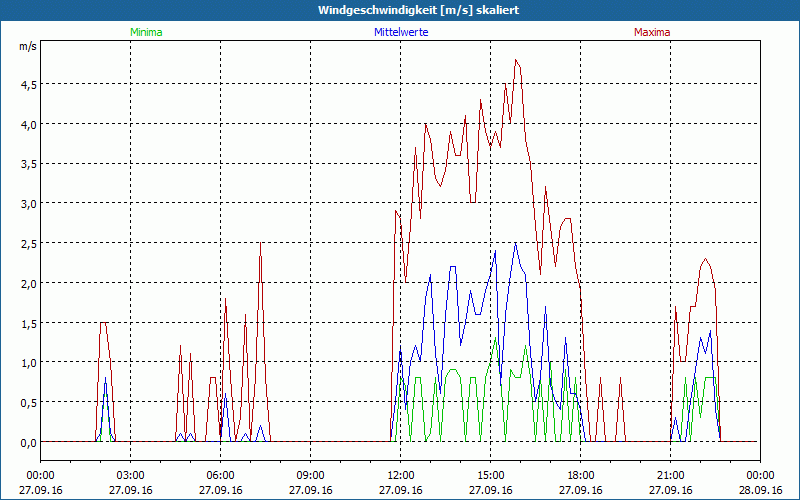Click the 1,5 y-axis value
The image size is (800, 500).
click(29, 323)
